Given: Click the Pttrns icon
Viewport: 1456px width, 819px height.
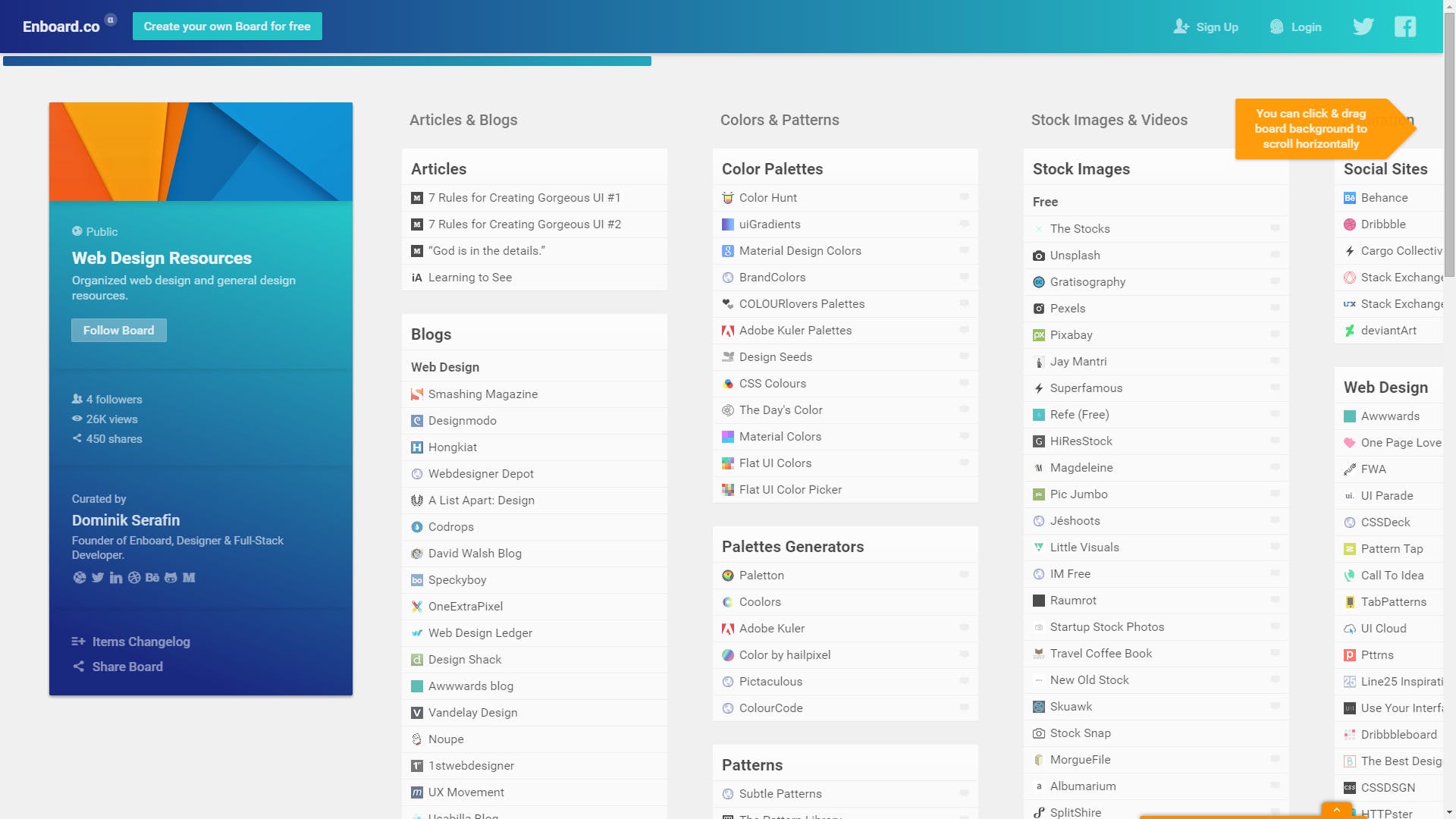Looking at the screenshot, I should coord(1350,655).
